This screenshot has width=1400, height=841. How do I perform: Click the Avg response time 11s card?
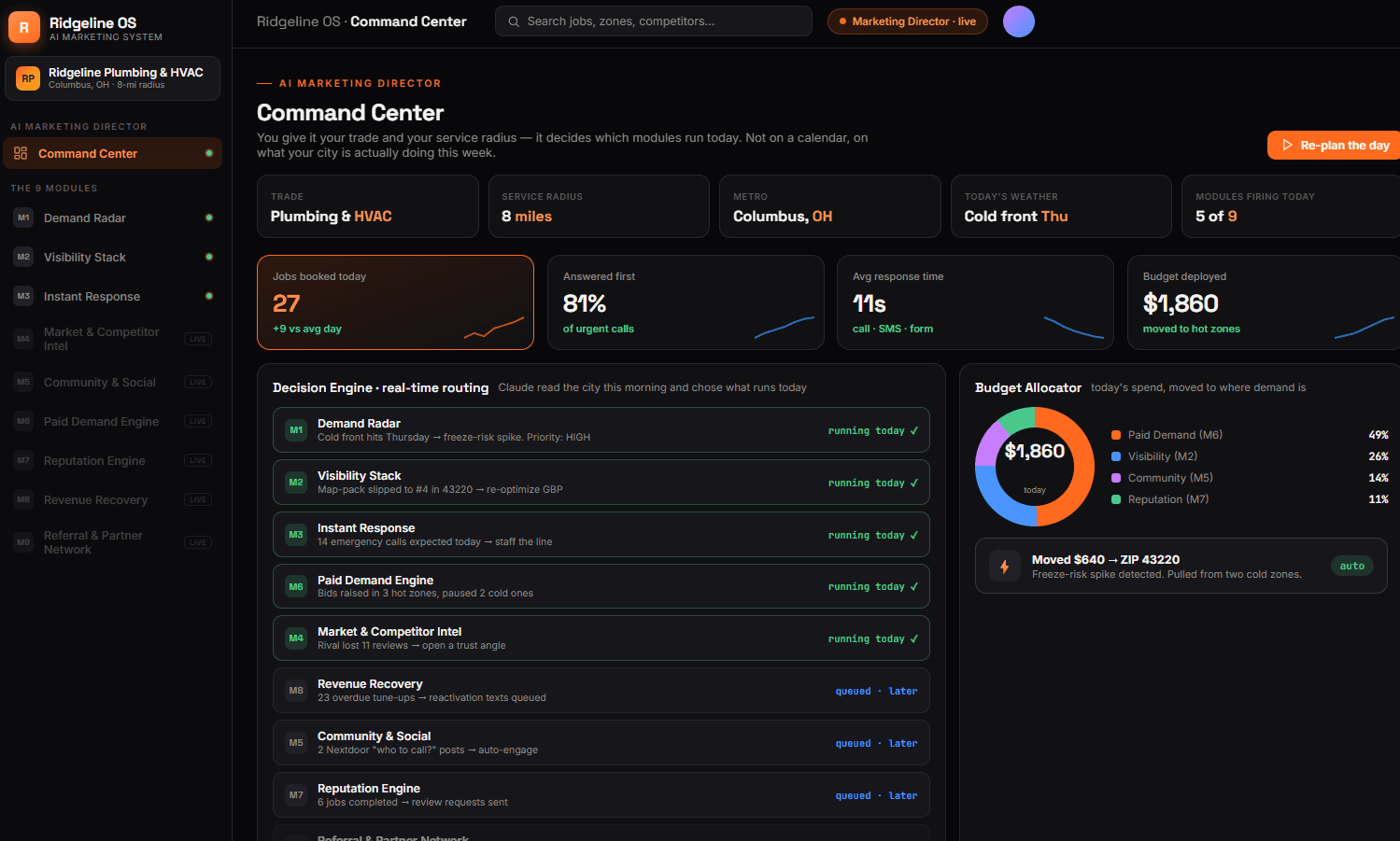click(975, 302)
